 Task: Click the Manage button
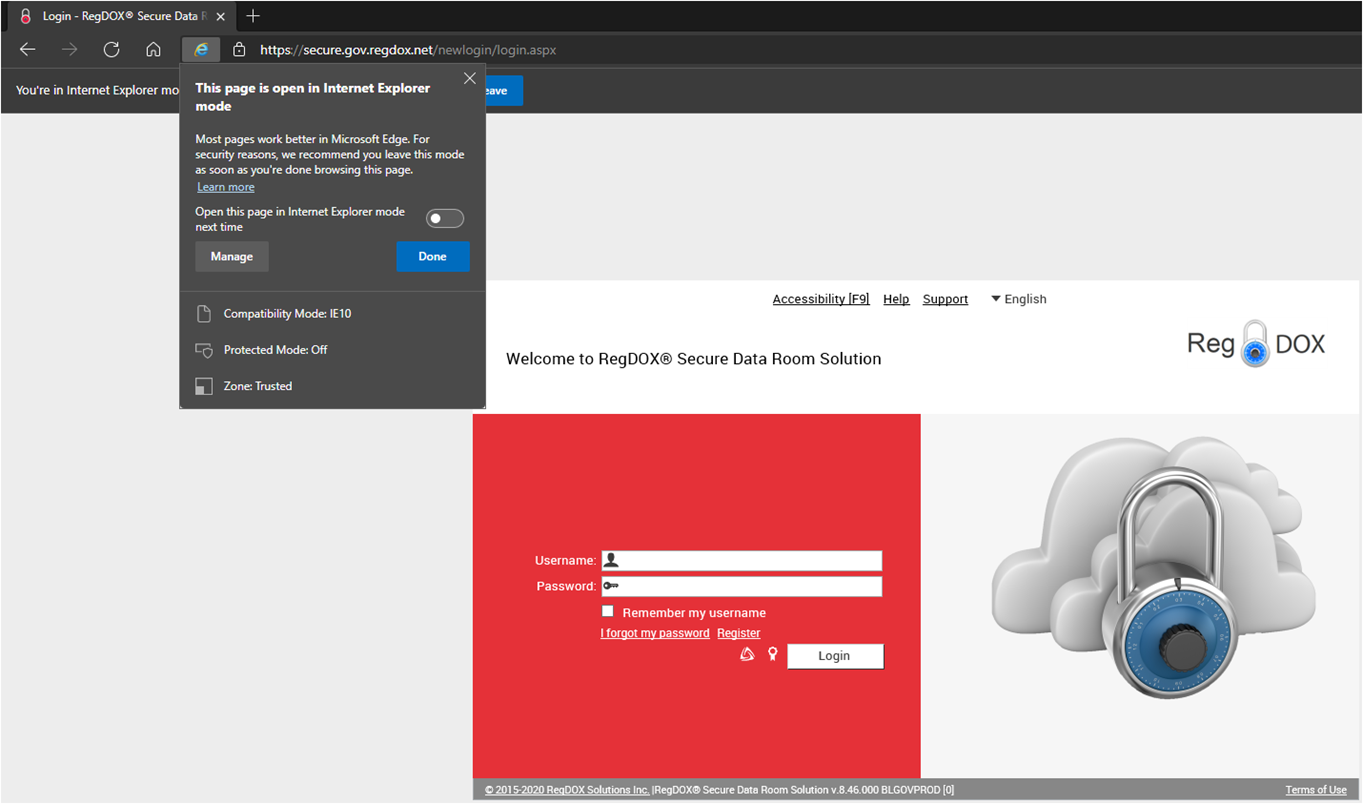pos(232,257)
